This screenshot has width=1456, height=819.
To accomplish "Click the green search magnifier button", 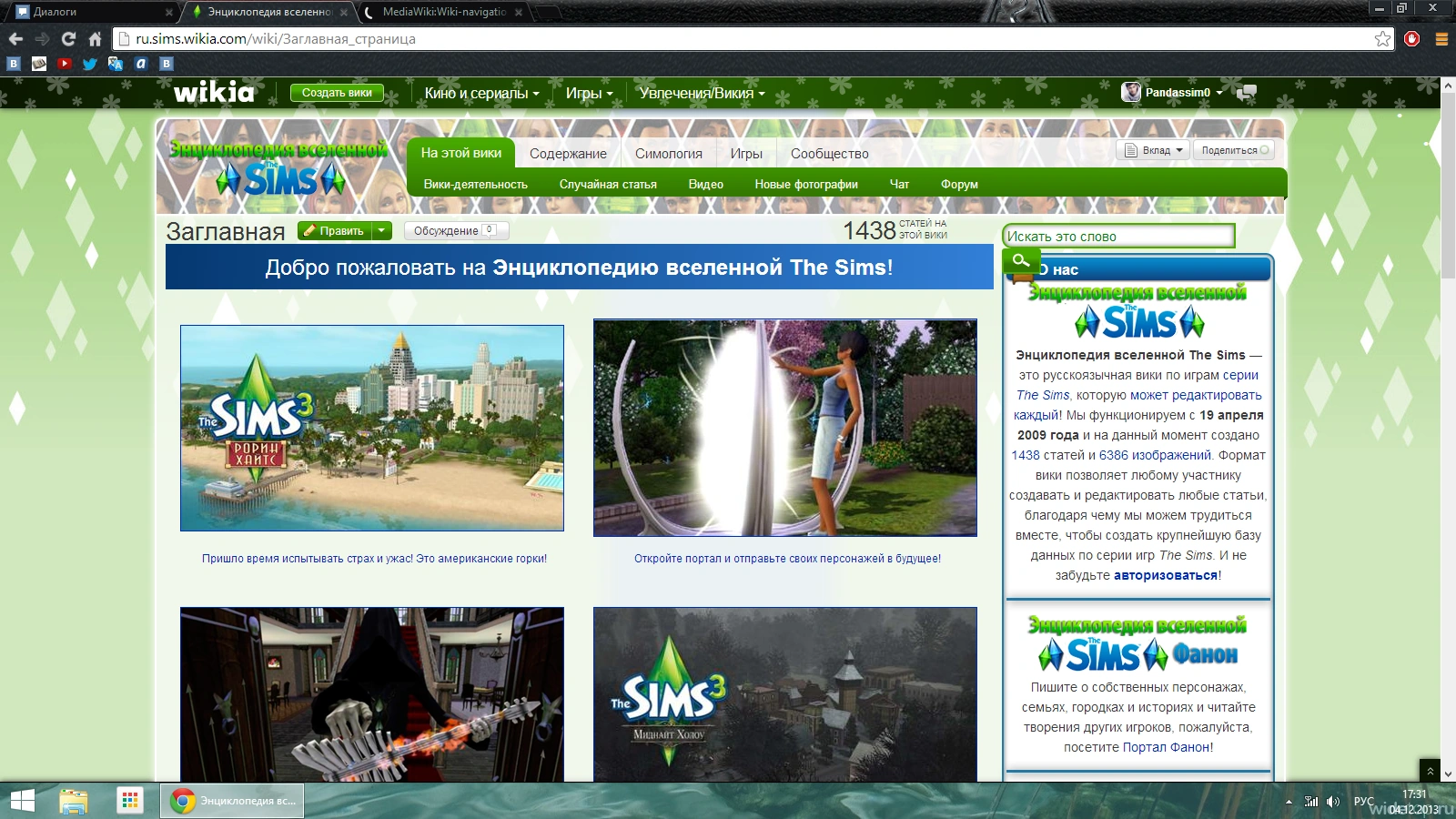I will click(1021, 261).
